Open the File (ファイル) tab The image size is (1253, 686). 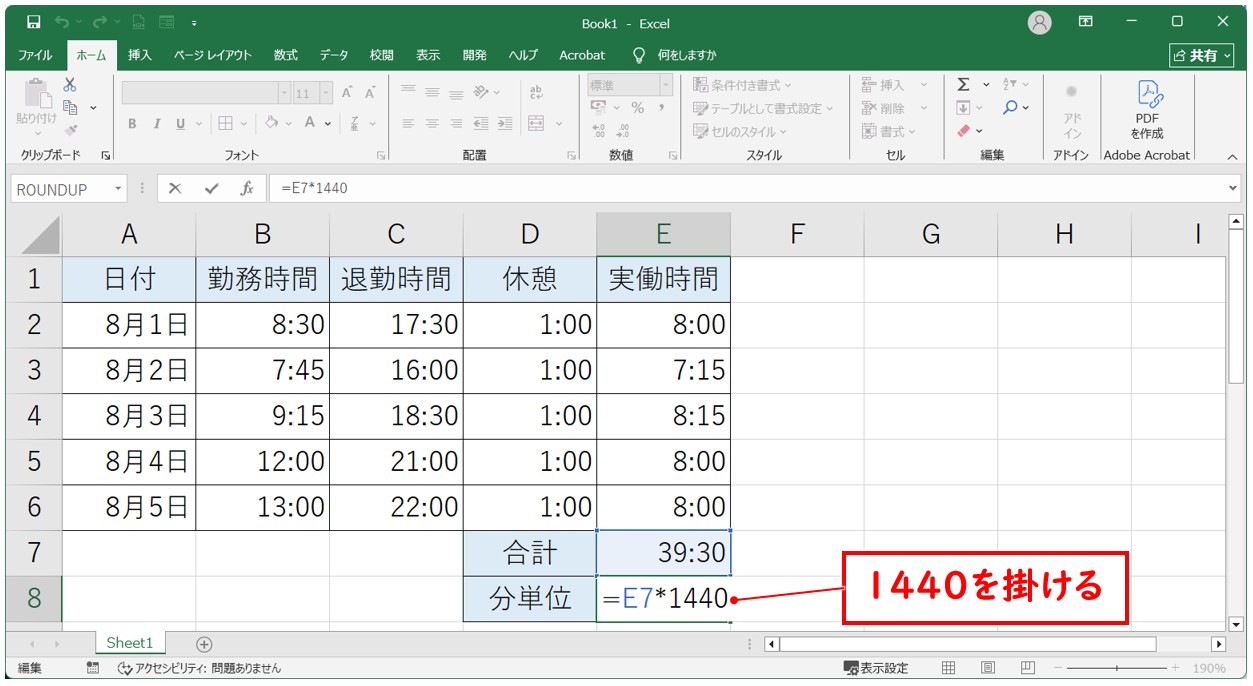(36, 55)
